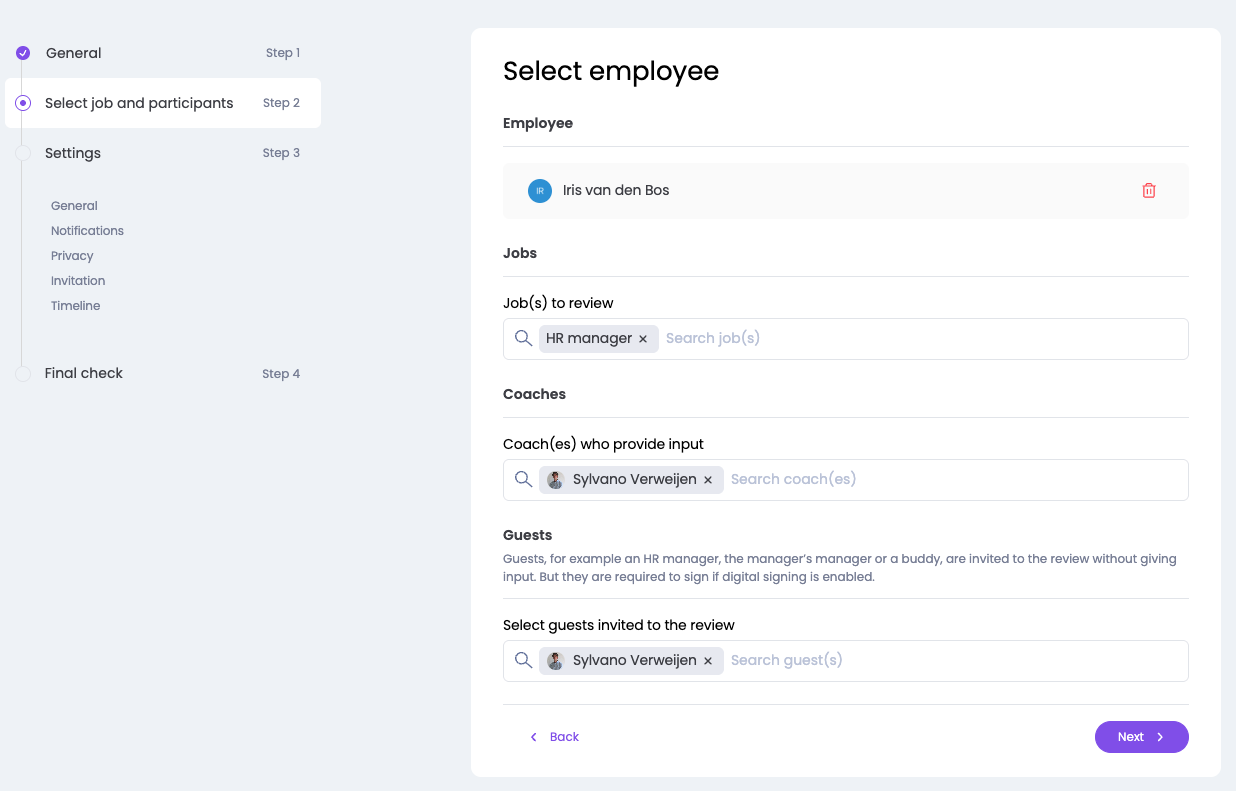Open Invitation settings sub-item

[78, 281]
